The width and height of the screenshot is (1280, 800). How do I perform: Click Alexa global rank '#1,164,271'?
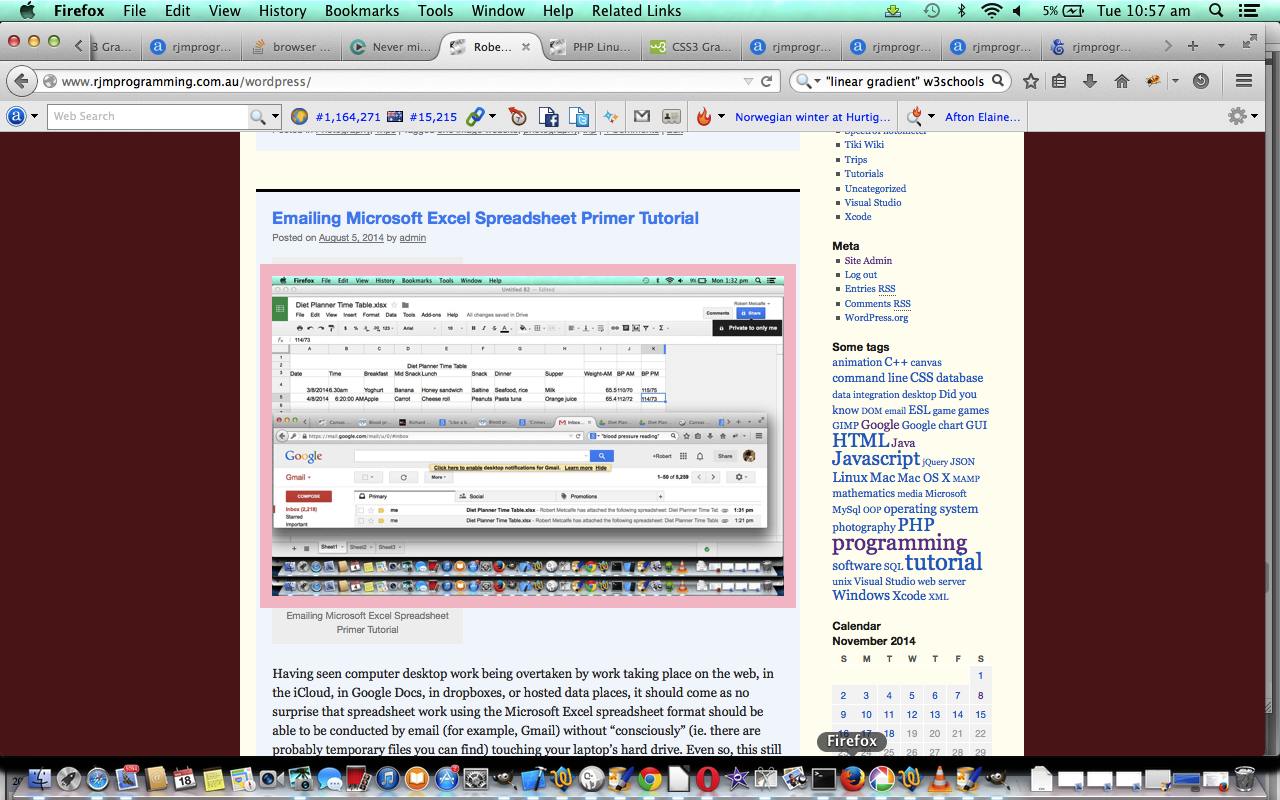[347, 117]
